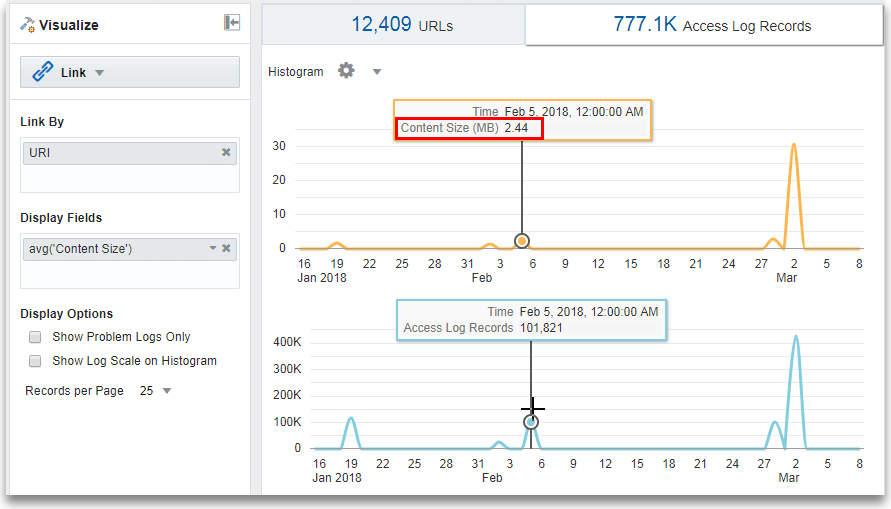Click the empty Display Fields area

(x=130, y=275)
